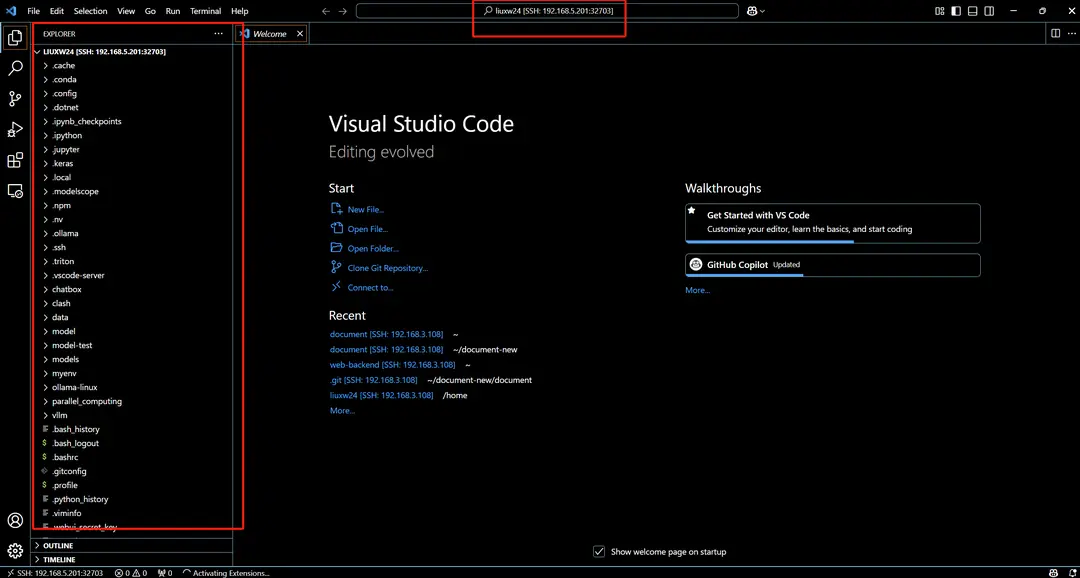Image resolution: width=1080 pixels, height=578 pixels.
Task: Open the Remote Explorer view icon
Action: click(x=14, y=191)
